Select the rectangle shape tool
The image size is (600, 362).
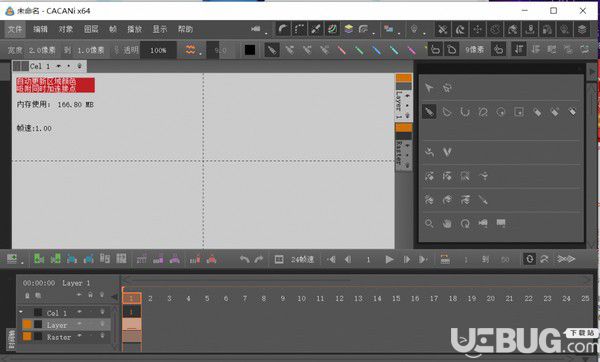519,112
